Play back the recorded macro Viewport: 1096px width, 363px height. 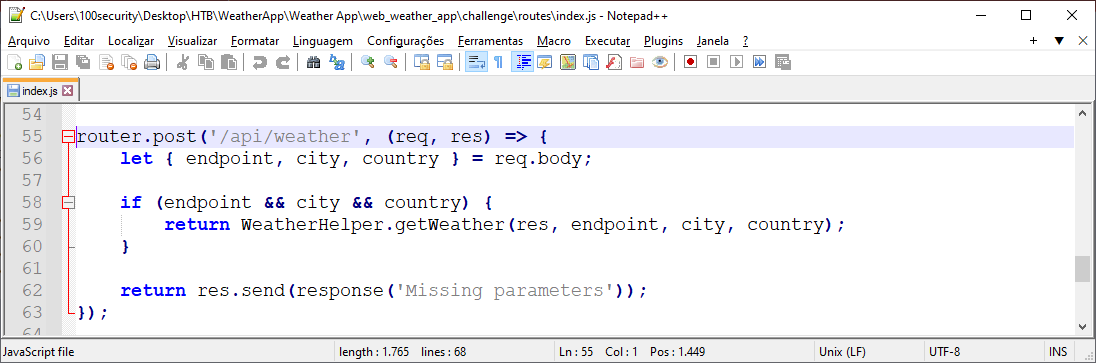pyautogui.click(x=736, y=62)
